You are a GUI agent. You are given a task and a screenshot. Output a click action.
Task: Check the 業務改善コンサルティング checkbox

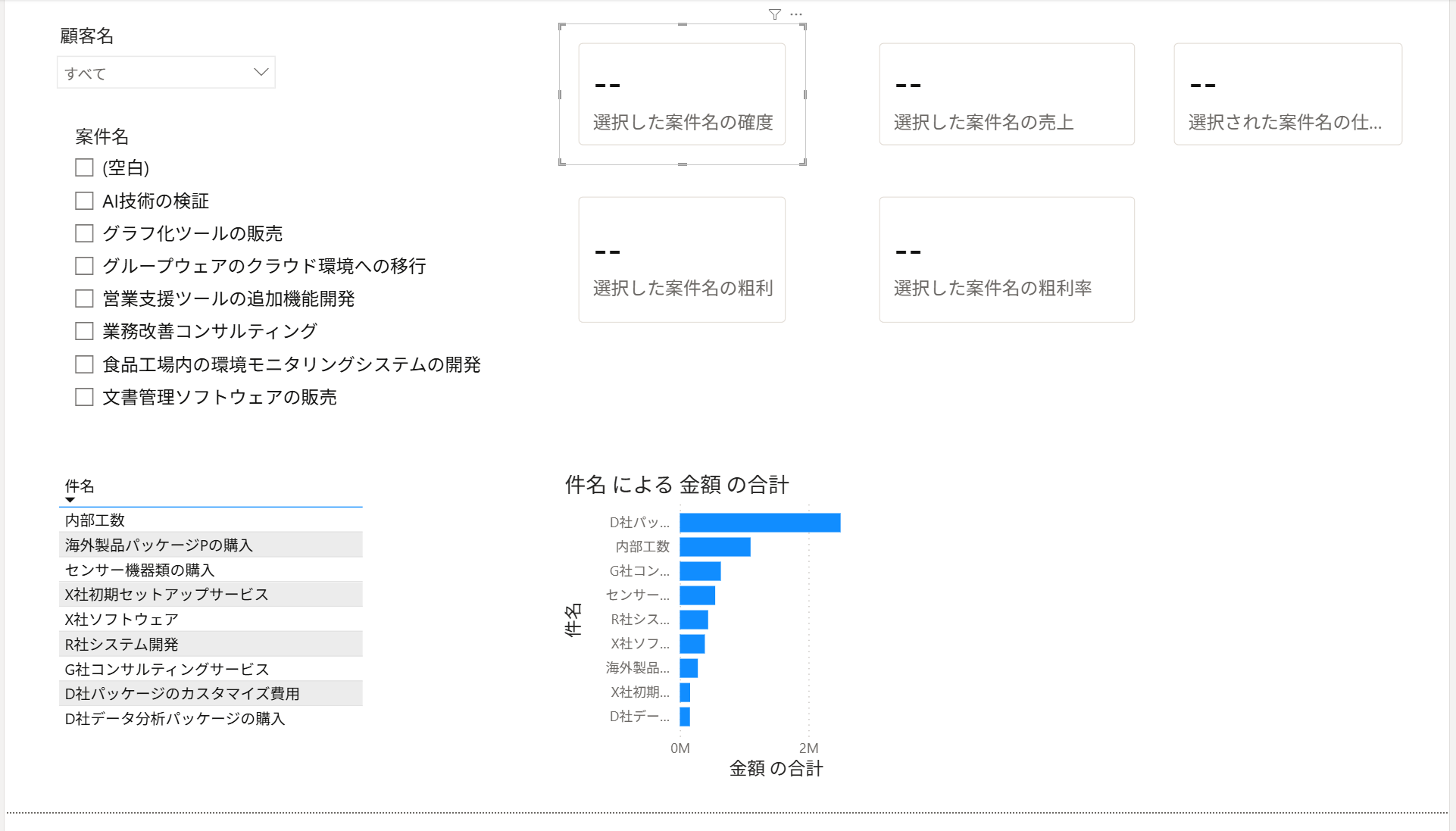coord(84,331)
